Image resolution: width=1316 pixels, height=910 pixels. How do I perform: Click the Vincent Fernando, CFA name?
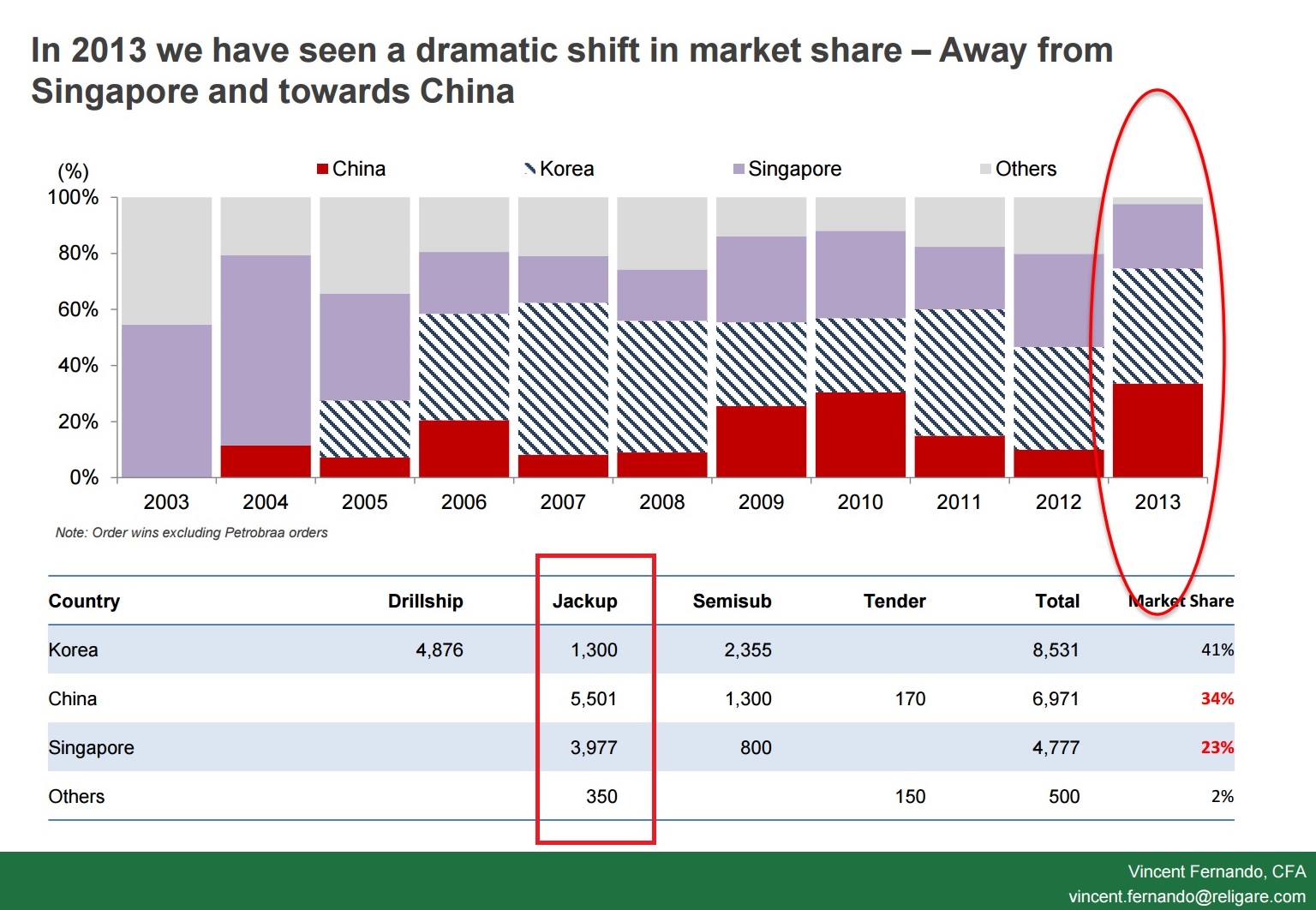1217,871
